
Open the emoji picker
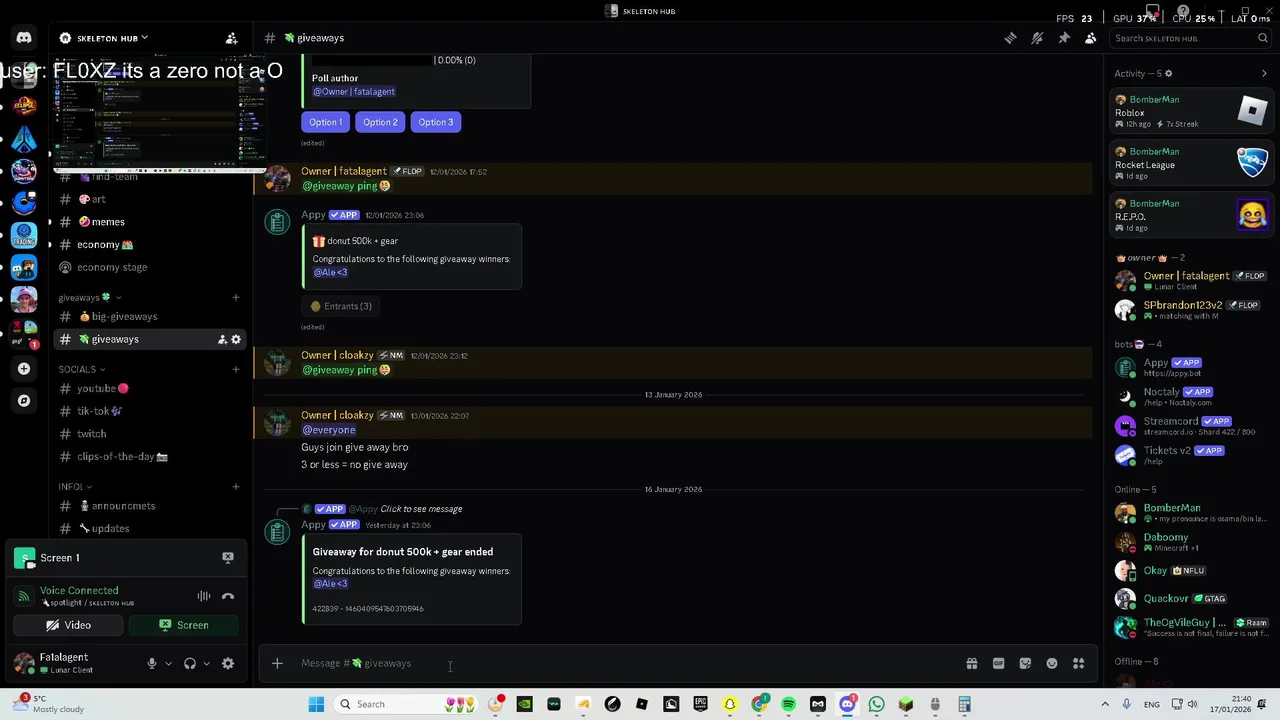coord(1052,663)
